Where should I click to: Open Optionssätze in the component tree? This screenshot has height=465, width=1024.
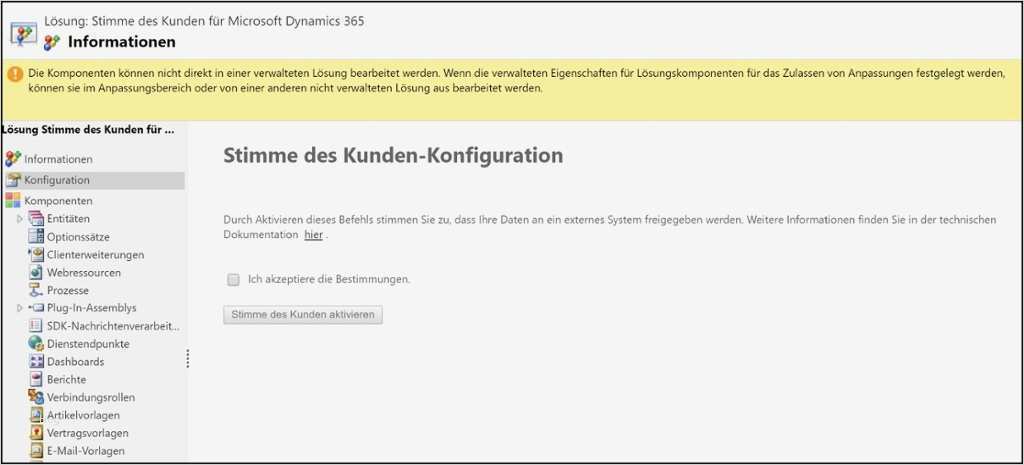78,236
